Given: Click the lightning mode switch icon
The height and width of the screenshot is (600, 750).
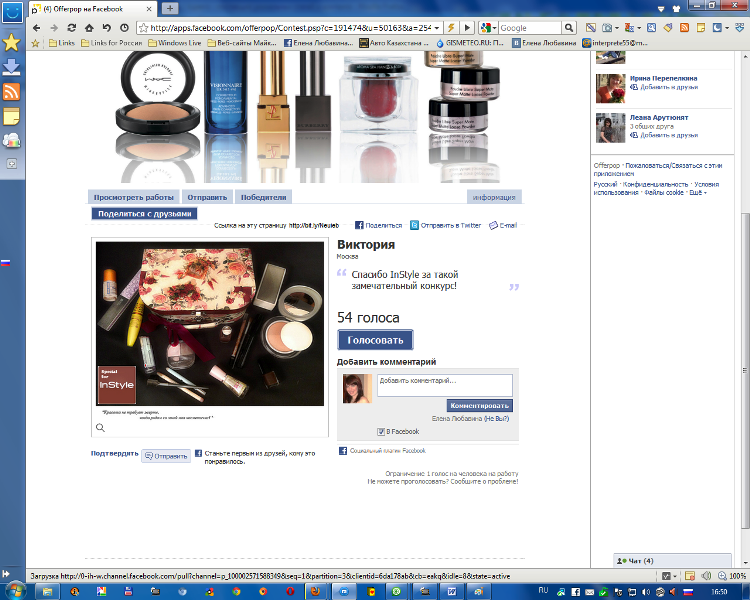Looking at the screenshot, I should tap(451, 28).
